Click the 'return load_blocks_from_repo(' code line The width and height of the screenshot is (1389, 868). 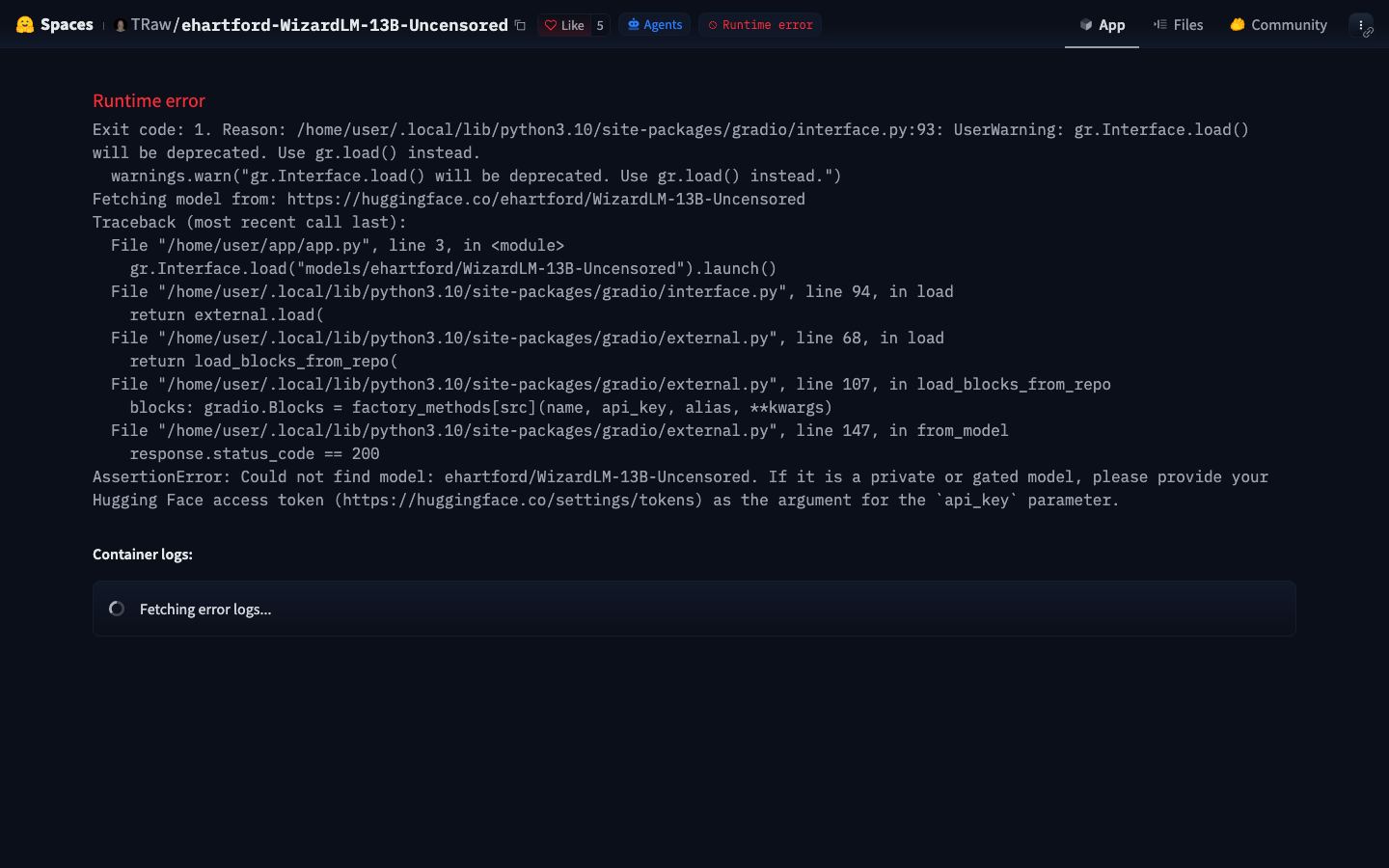(263, 361)
